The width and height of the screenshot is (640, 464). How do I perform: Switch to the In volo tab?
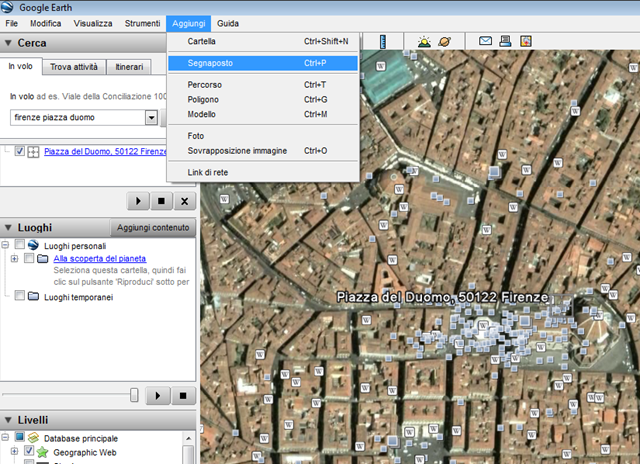(20, 66)
